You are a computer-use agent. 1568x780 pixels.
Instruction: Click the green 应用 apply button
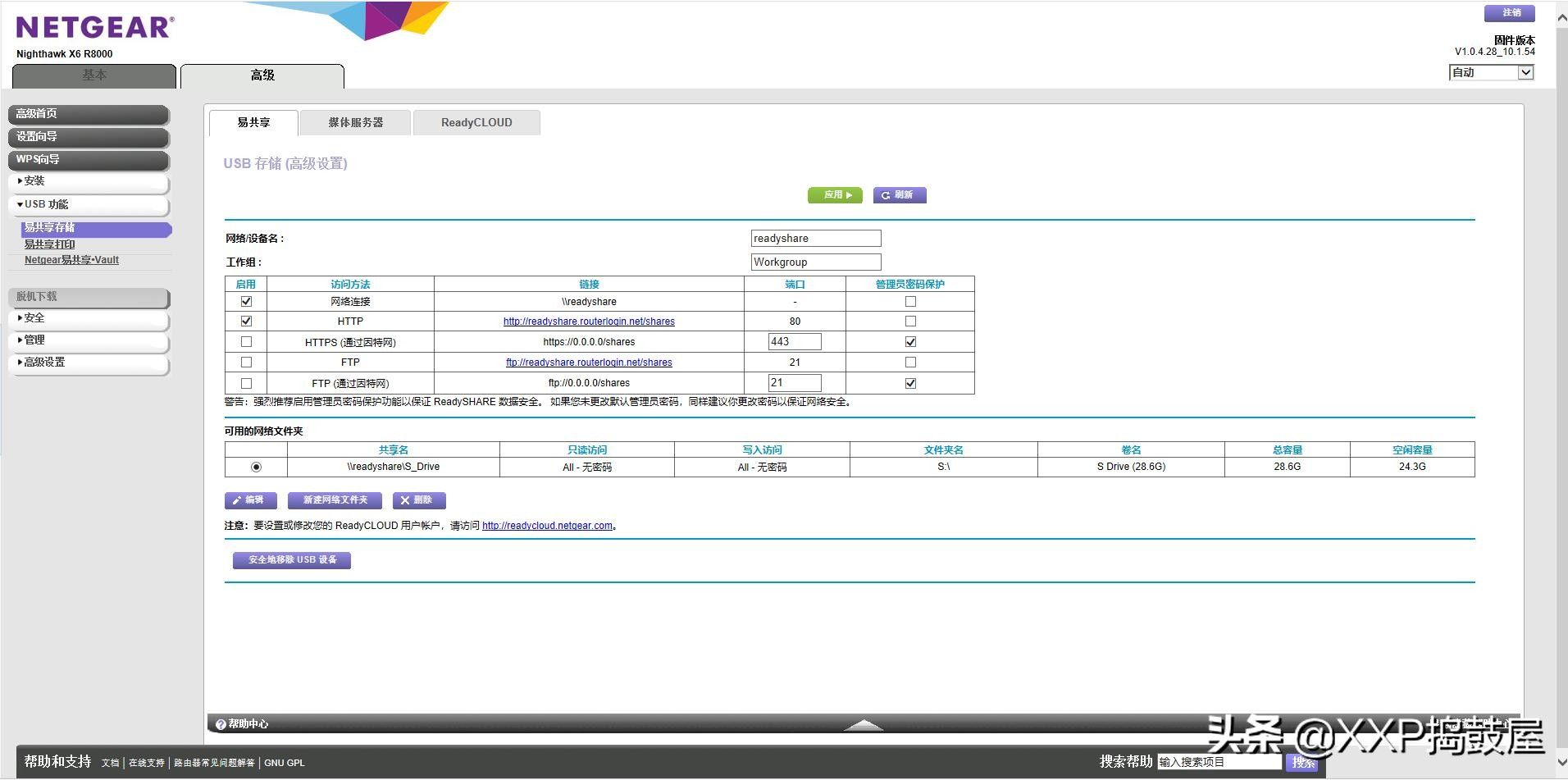click(x=835, y=195)
